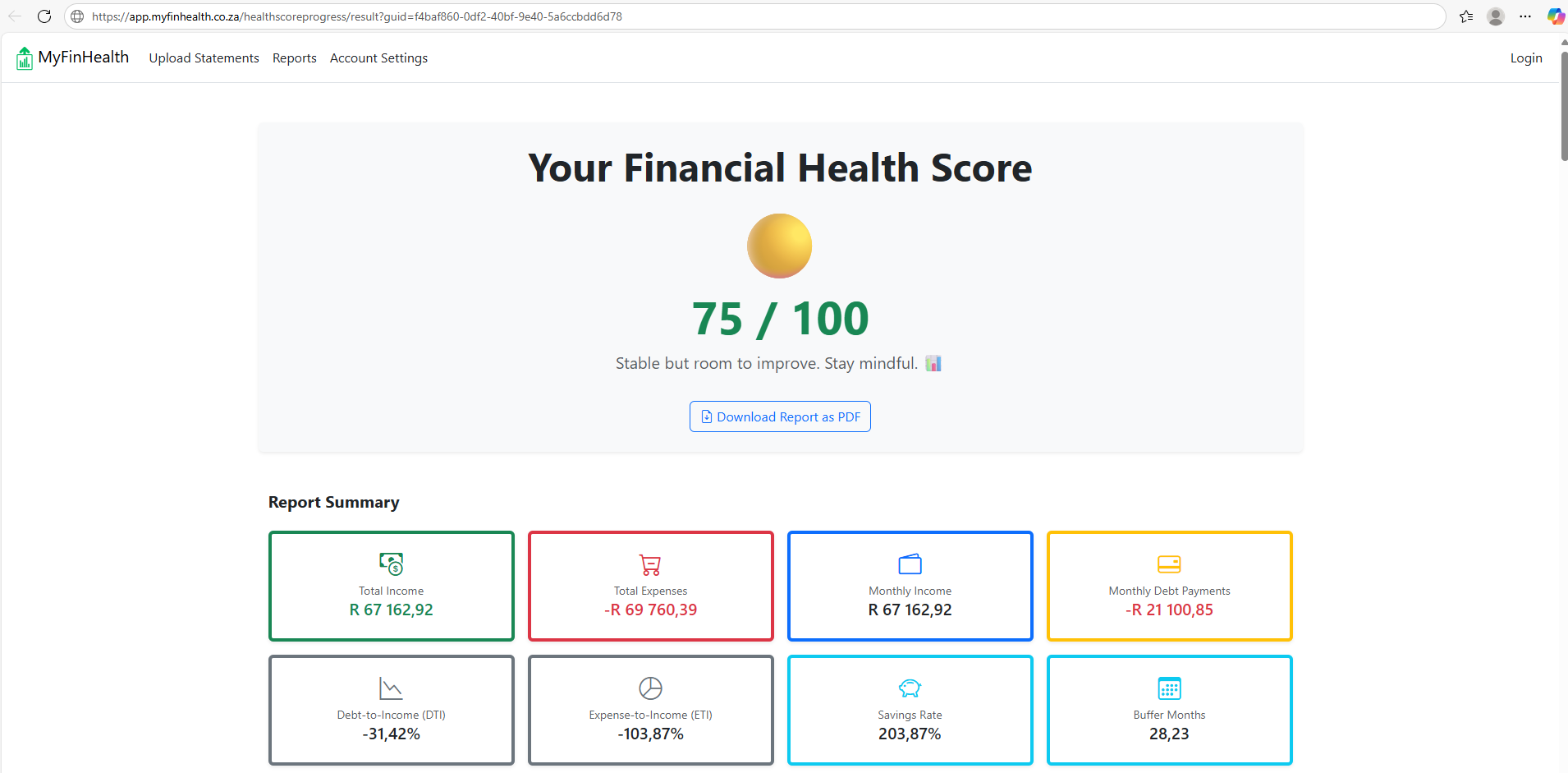Click the Login link

click(x=1526, y=58)
